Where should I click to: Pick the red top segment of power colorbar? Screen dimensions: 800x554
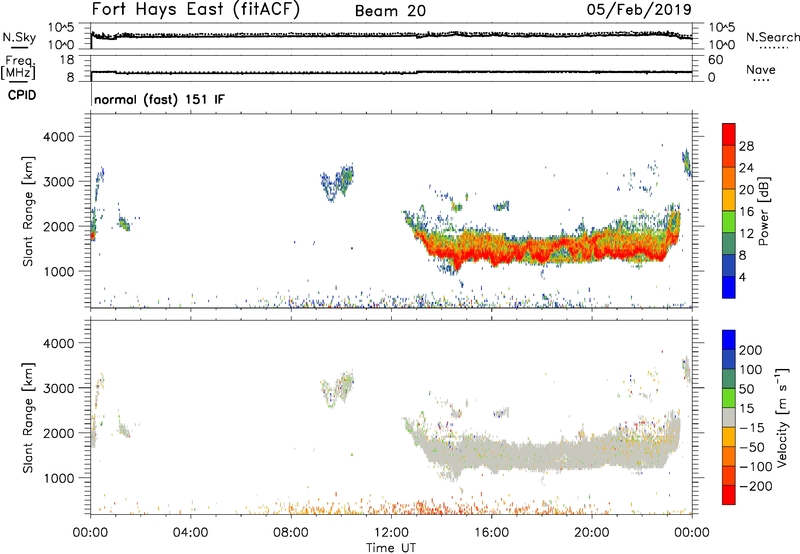click(x=729, y=135)
